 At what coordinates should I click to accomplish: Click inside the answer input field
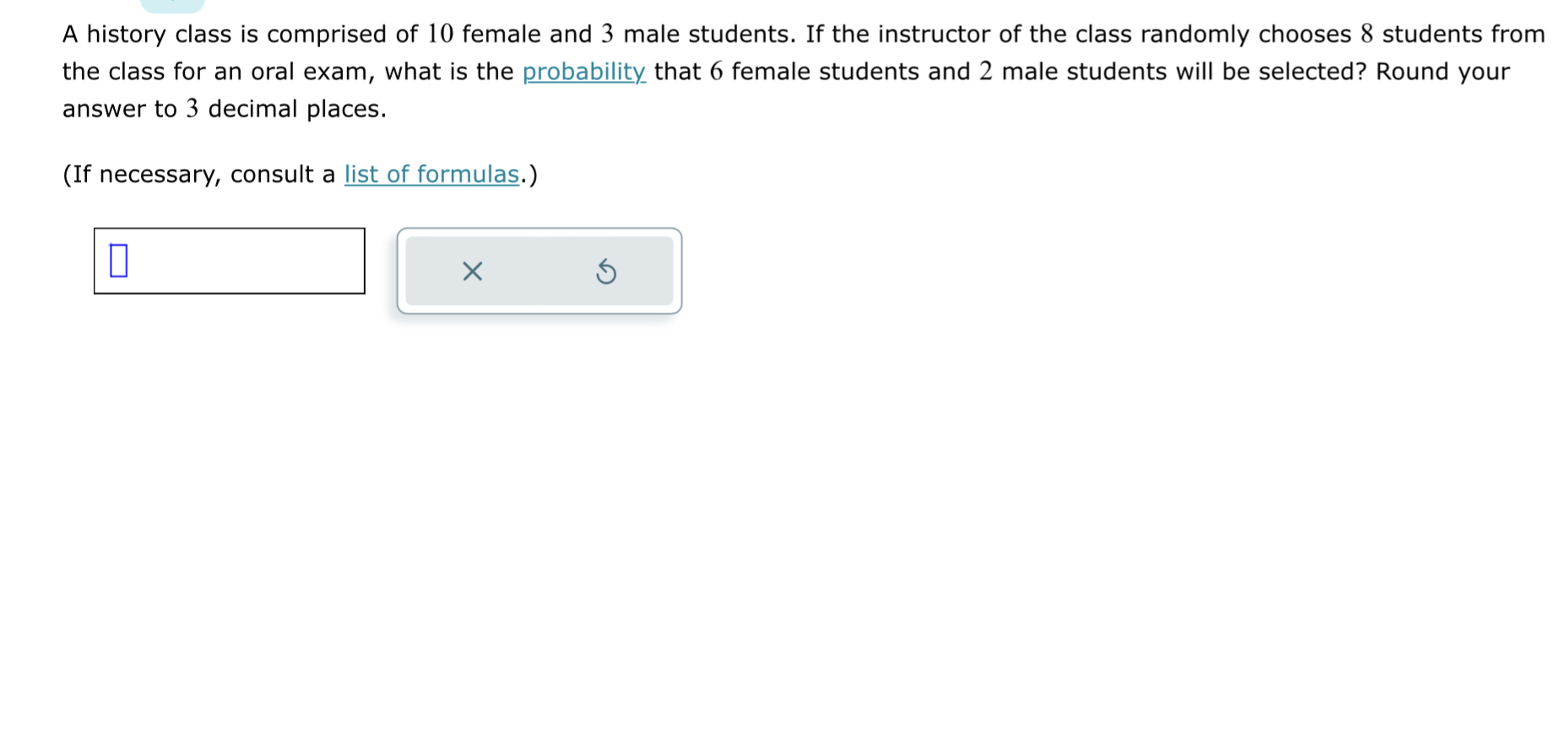(228, 262)
